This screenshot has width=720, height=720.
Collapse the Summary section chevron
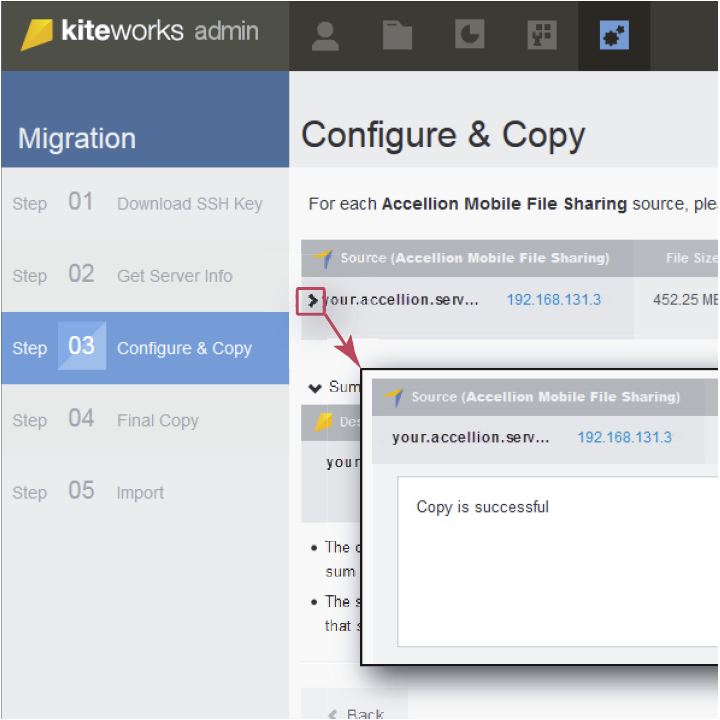[315, 388]
